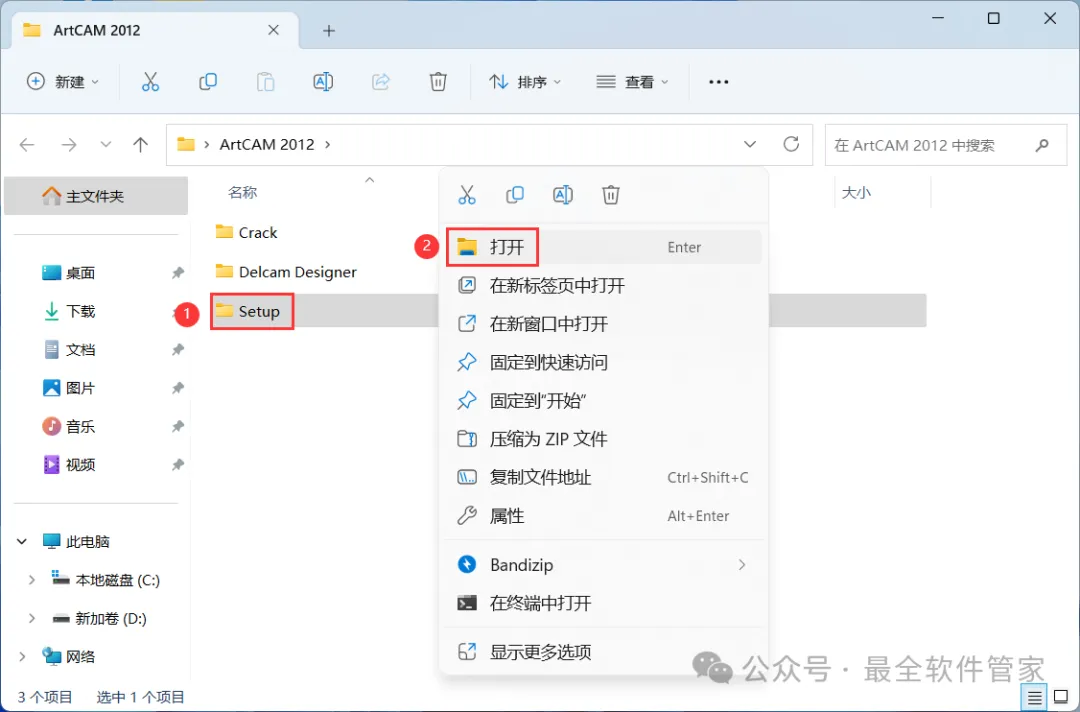Open 下载 in quick access
The width and height of the screenshot is (1080, 712).
[x=81, y=312]
